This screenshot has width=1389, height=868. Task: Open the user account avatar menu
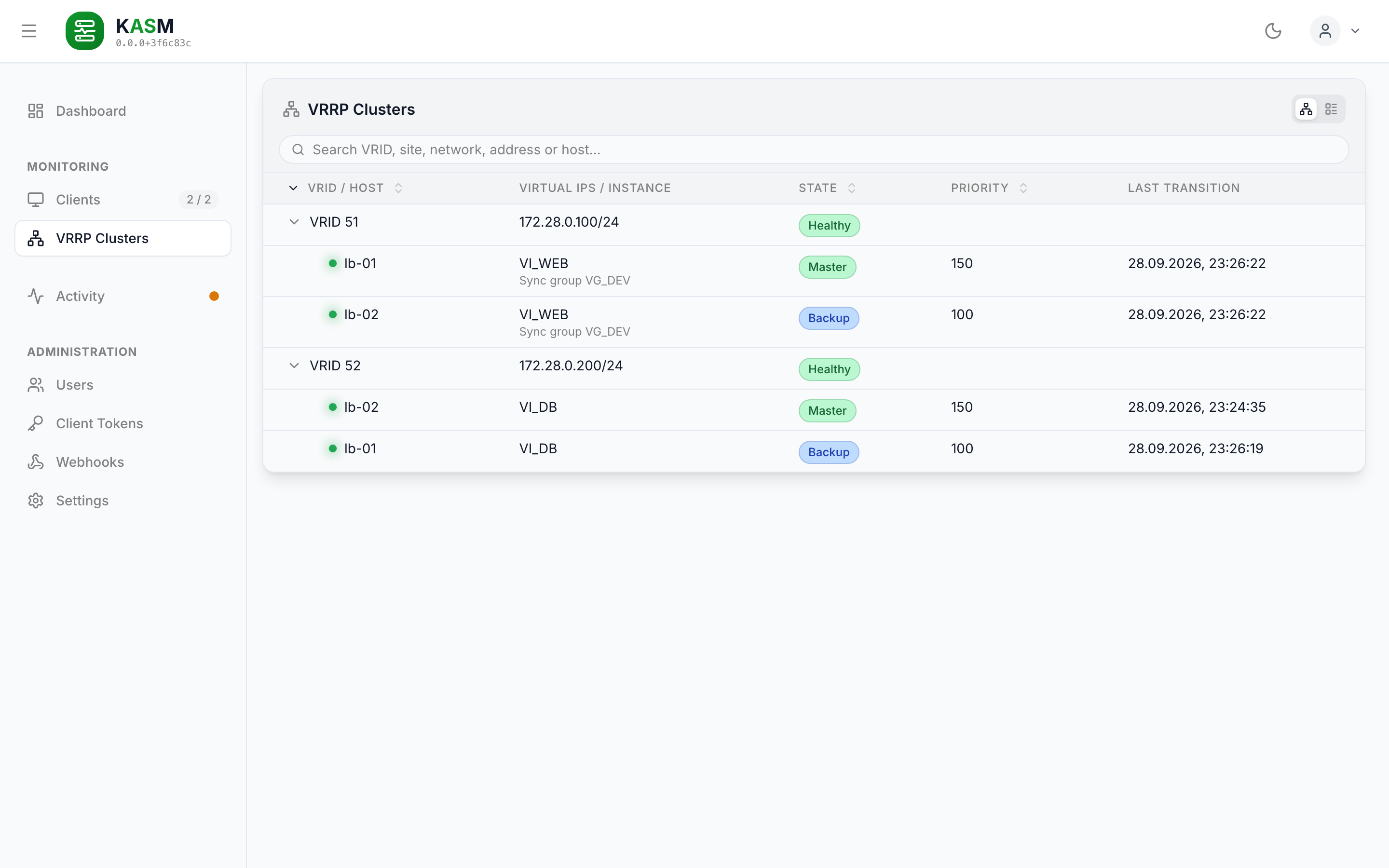[1325, 31]
